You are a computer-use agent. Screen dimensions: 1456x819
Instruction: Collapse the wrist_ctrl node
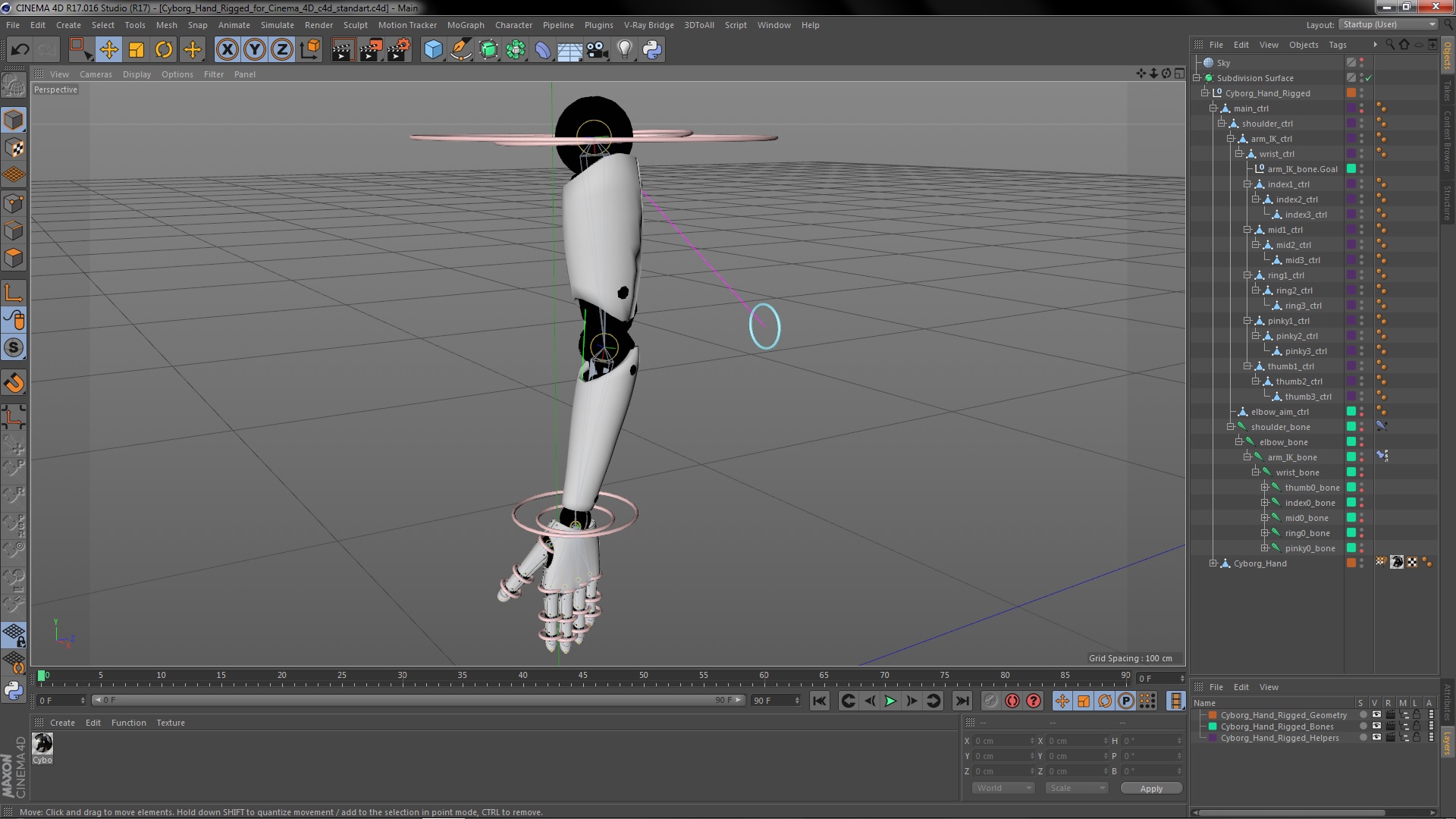(1238, 154)
